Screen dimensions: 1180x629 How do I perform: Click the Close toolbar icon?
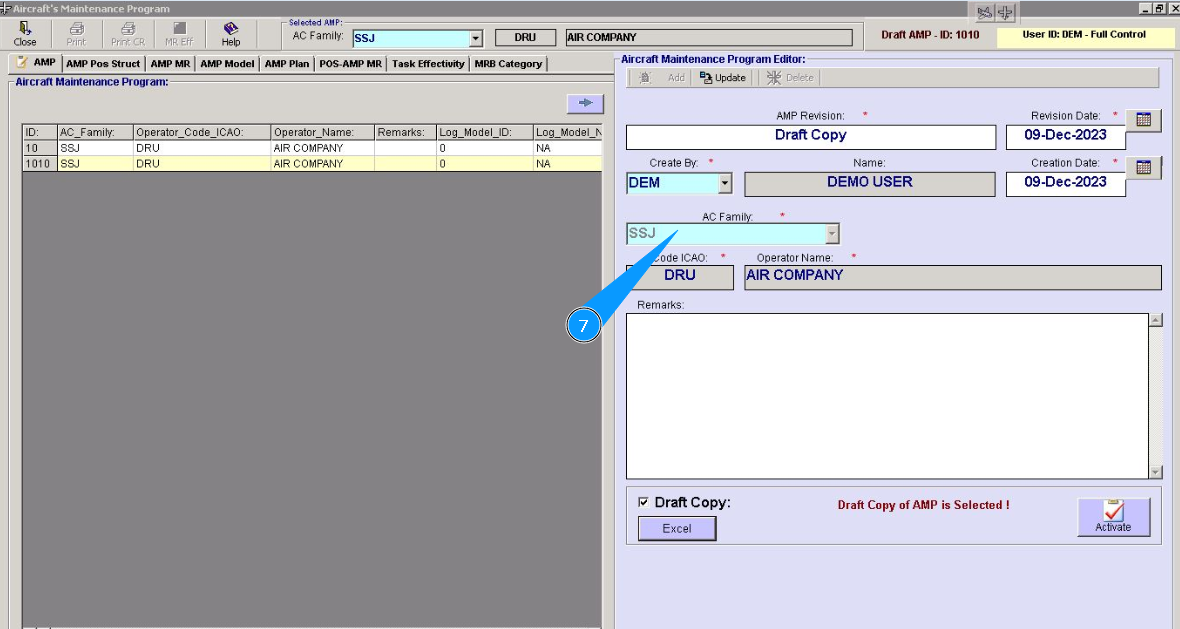pos(25,34)
